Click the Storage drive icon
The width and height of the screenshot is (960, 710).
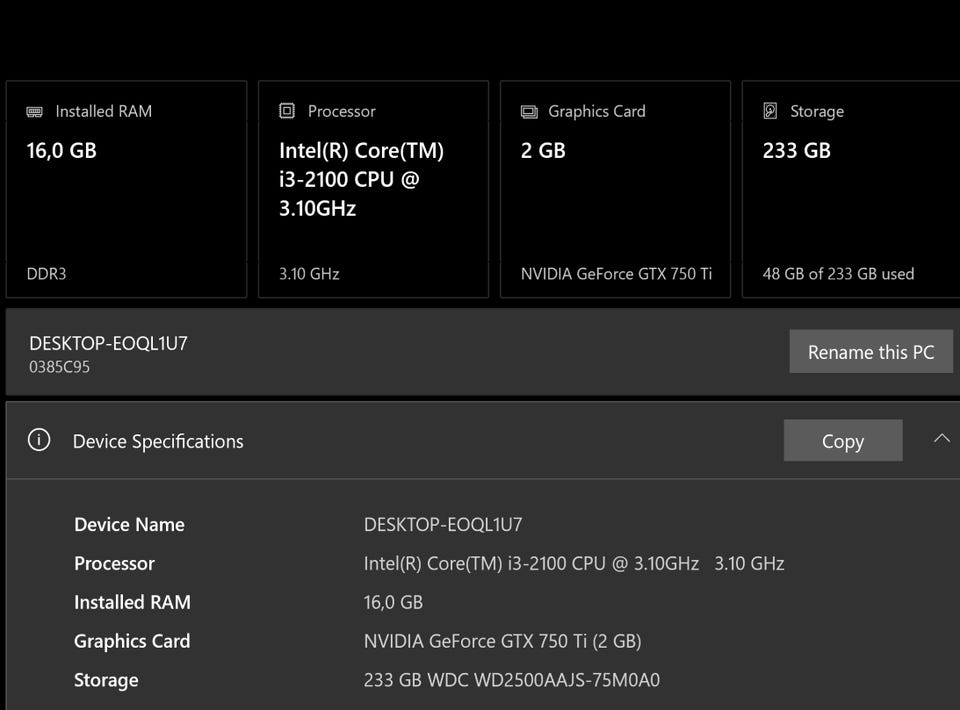pyautogui.click(x=770, y=112)
